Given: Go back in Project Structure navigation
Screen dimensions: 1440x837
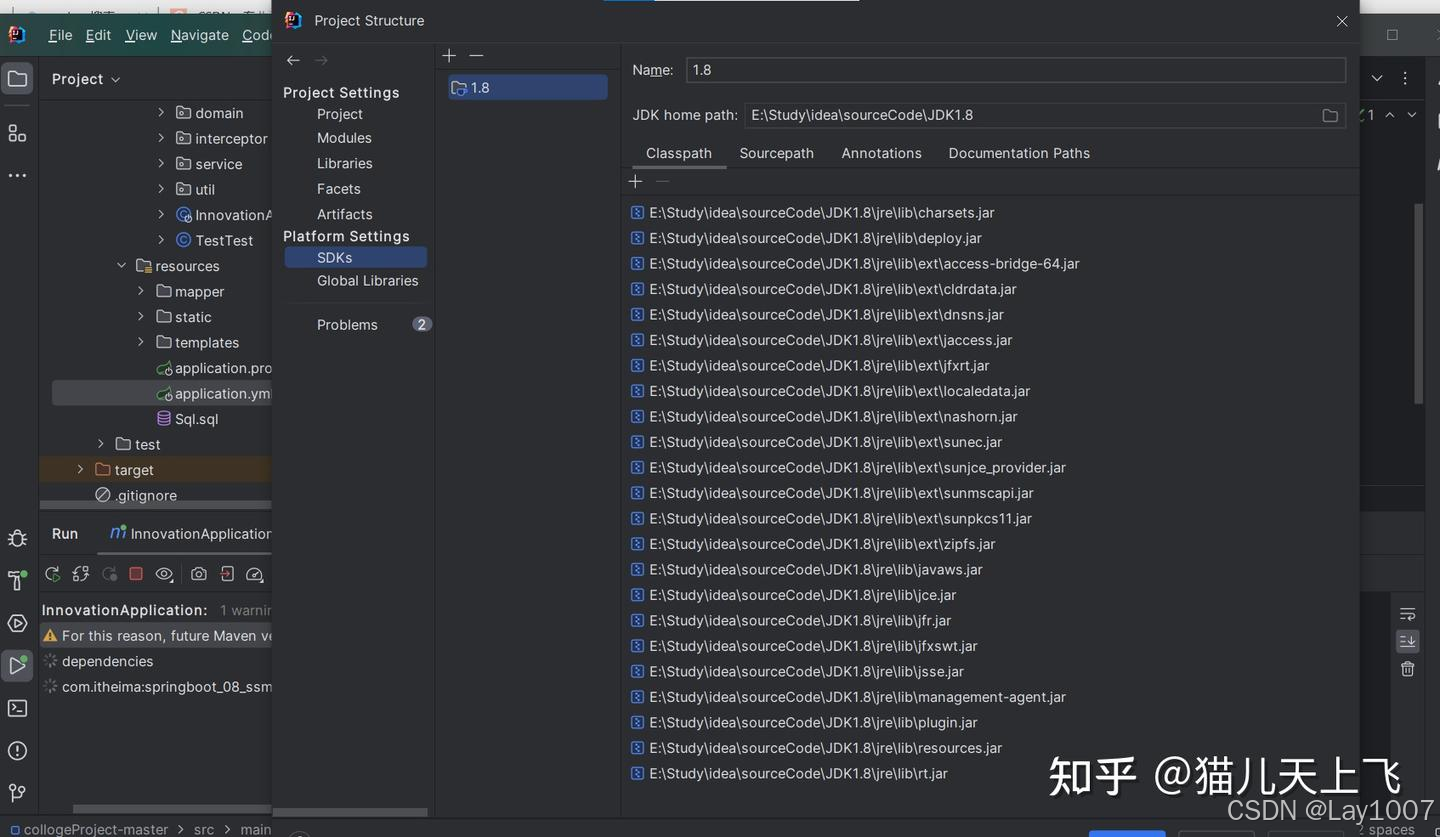Looking at the screenshot, I should pyautogui.click(x=293, y=60).
